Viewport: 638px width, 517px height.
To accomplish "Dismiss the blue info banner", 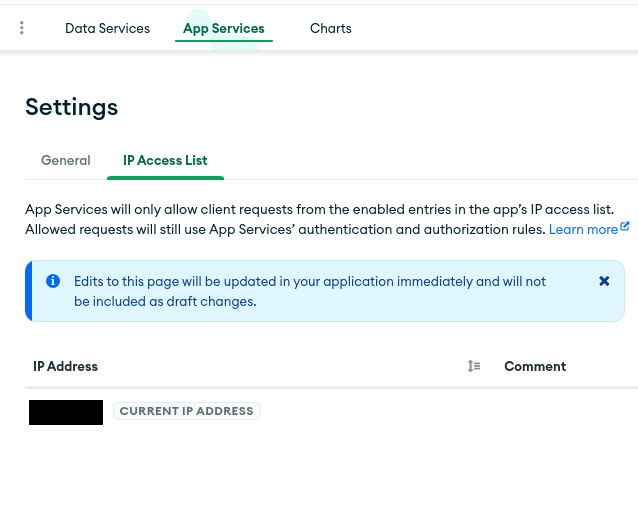I will click(604, 281).
